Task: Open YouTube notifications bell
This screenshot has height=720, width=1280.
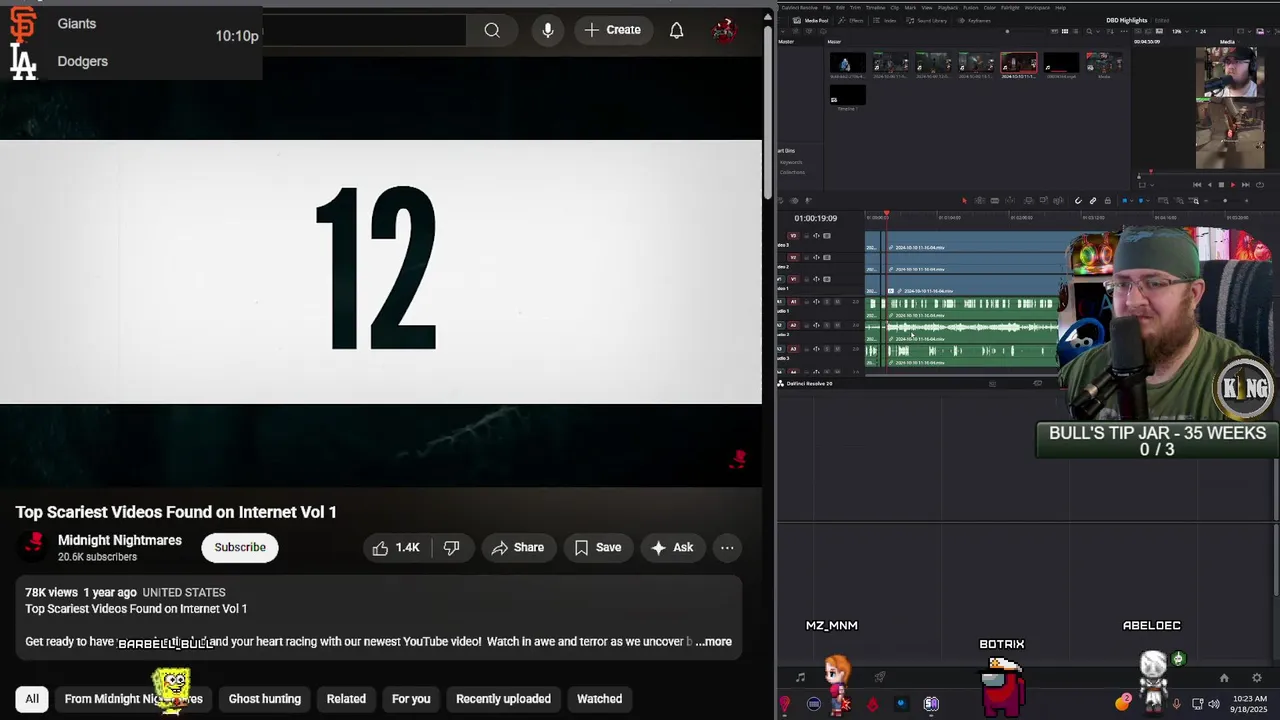Action: click(x=677, y=30)
